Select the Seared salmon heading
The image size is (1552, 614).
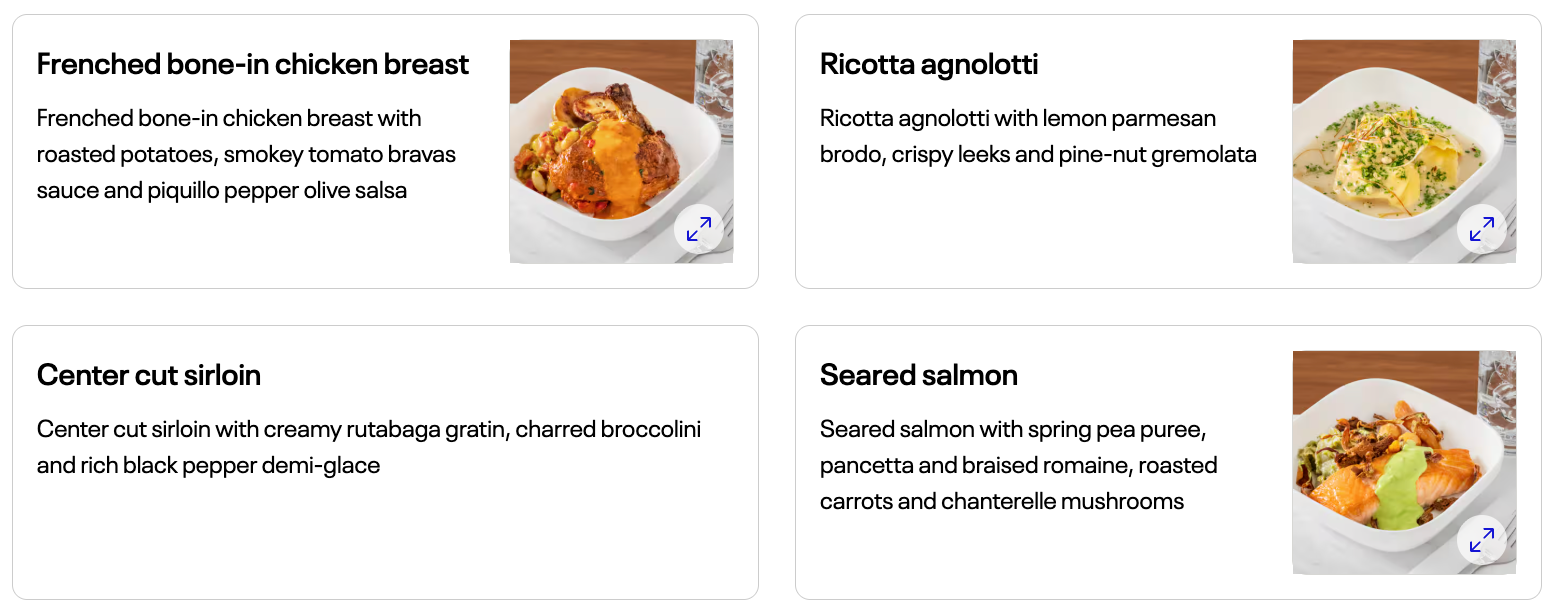919,375
